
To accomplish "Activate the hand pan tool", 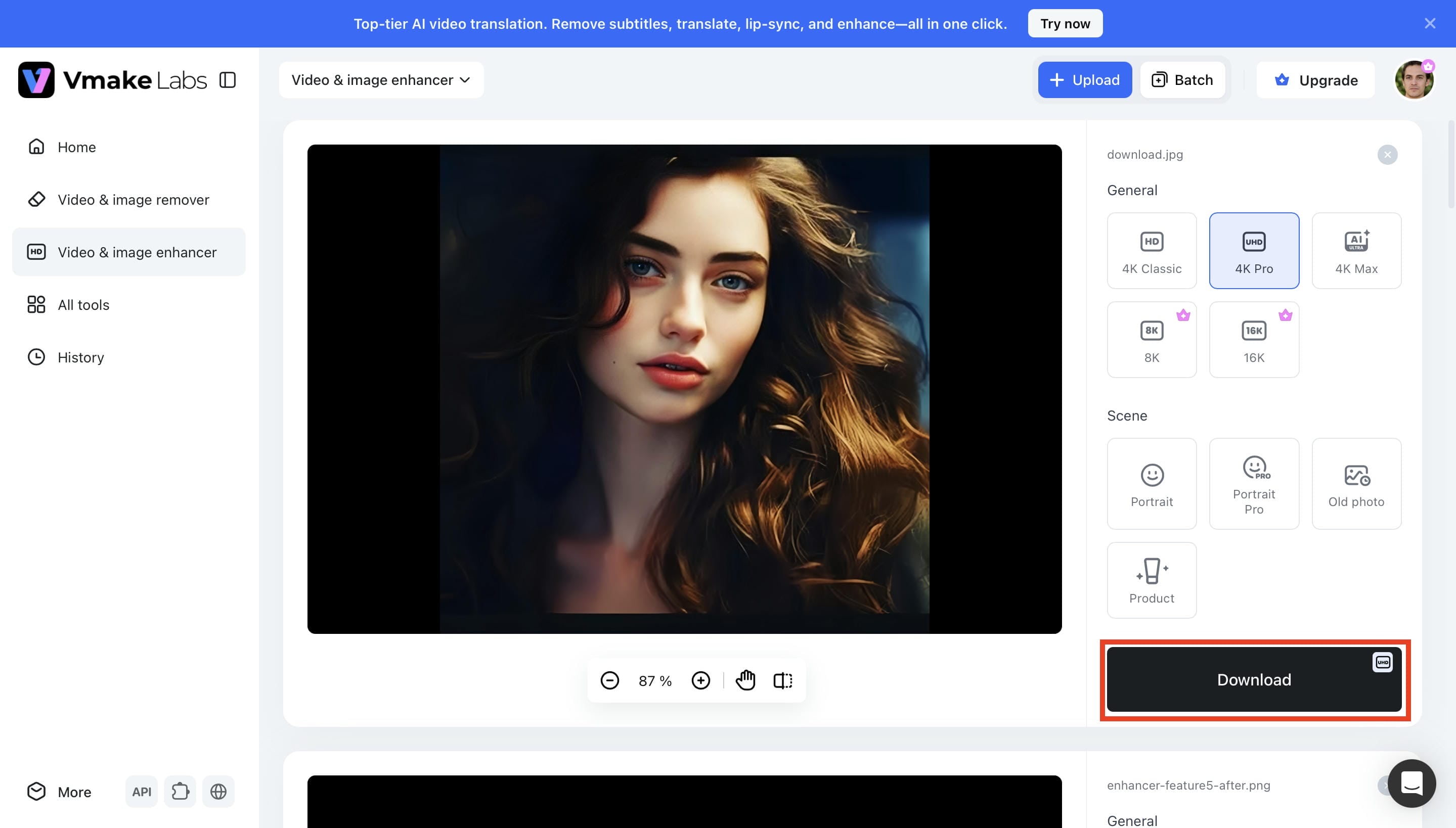I will (745, 681).
